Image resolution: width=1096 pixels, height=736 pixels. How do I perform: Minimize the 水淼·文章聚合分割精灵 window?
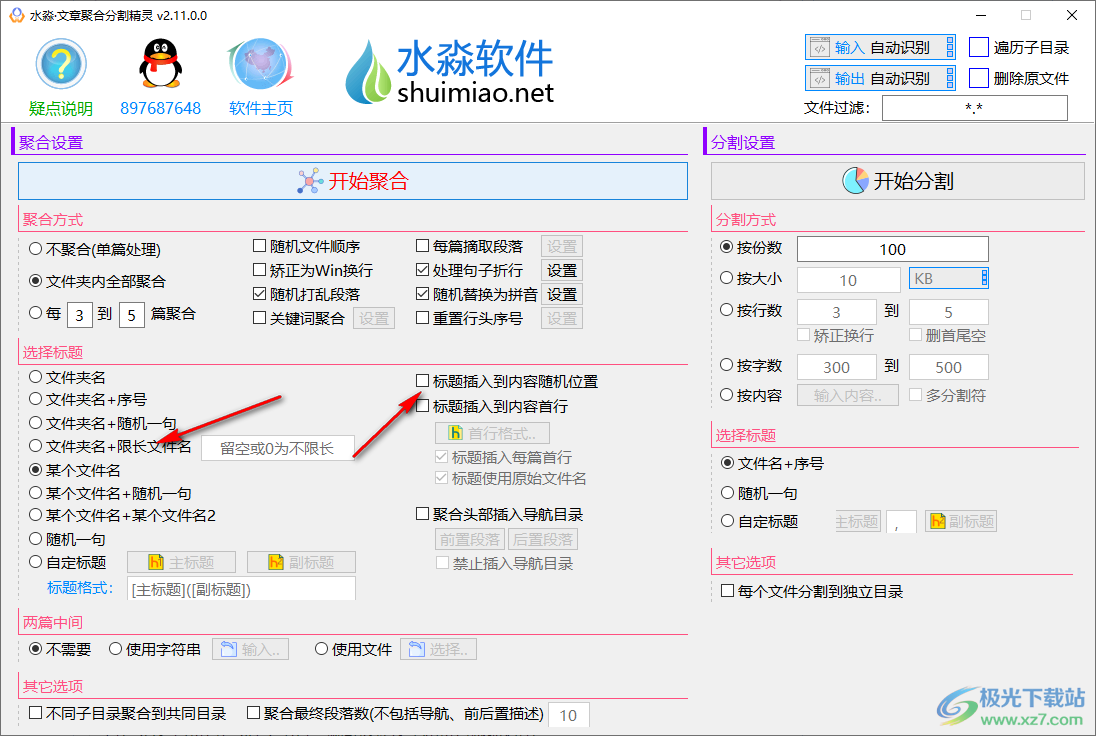click(981, 15)
